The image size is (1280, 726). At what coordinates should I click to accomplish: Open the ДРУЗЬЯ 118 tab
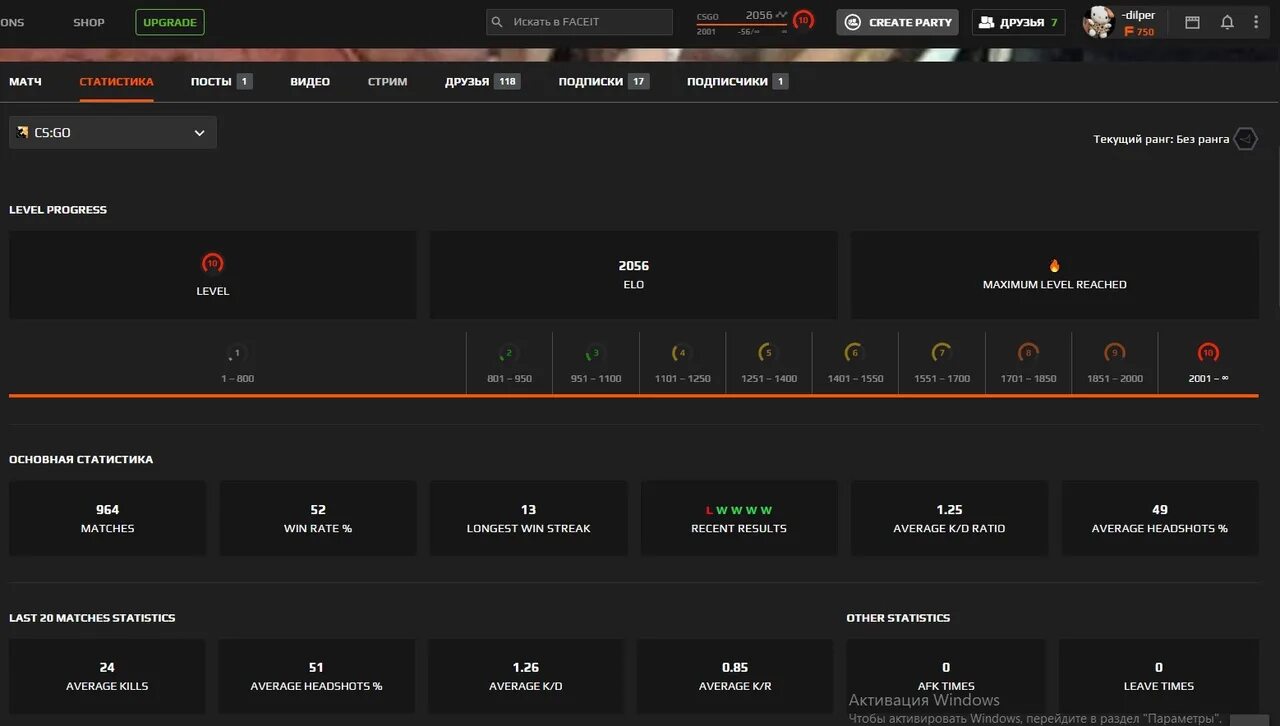point(482,81)
